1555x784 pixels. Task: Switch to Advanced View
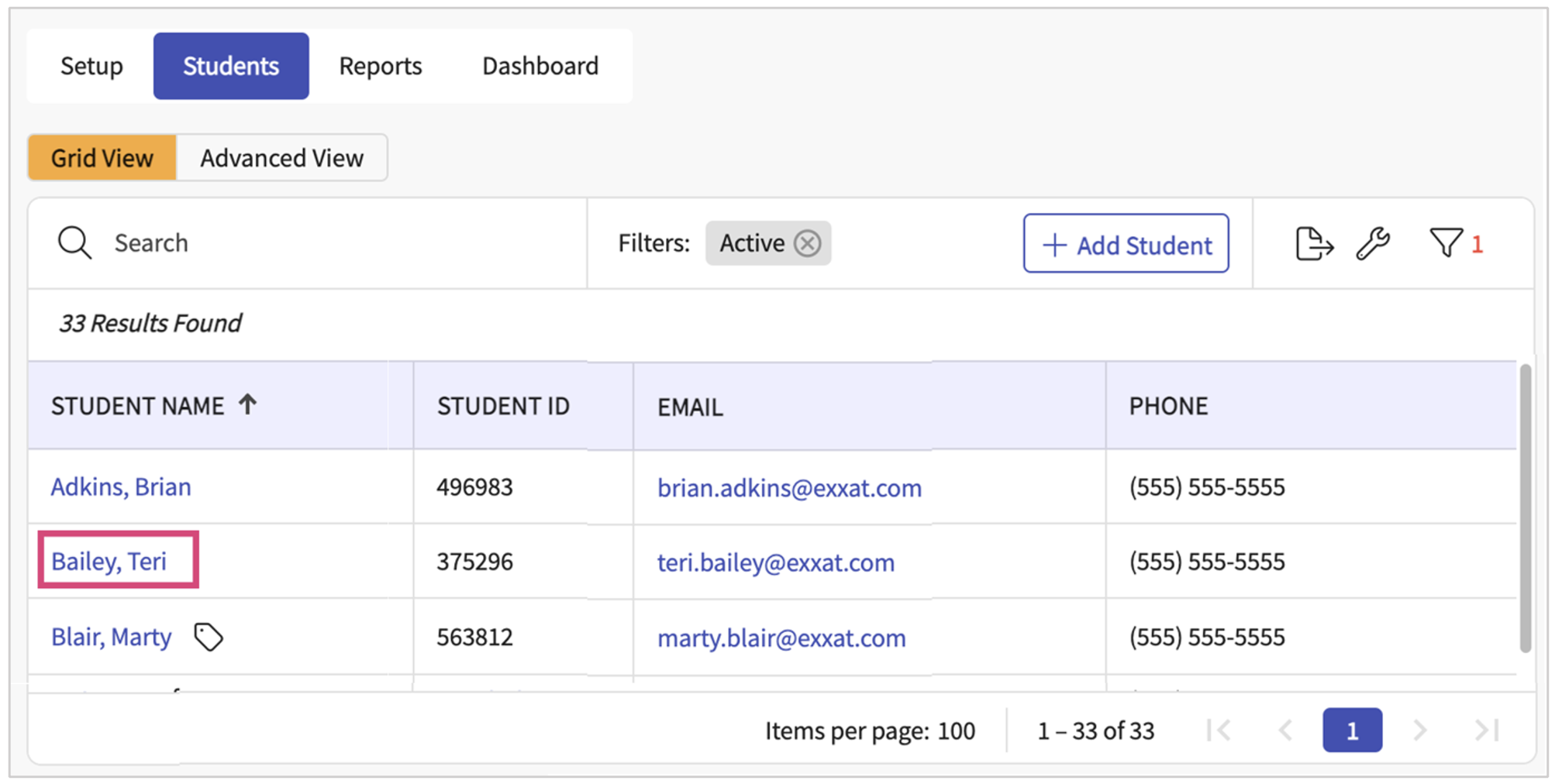281,158
